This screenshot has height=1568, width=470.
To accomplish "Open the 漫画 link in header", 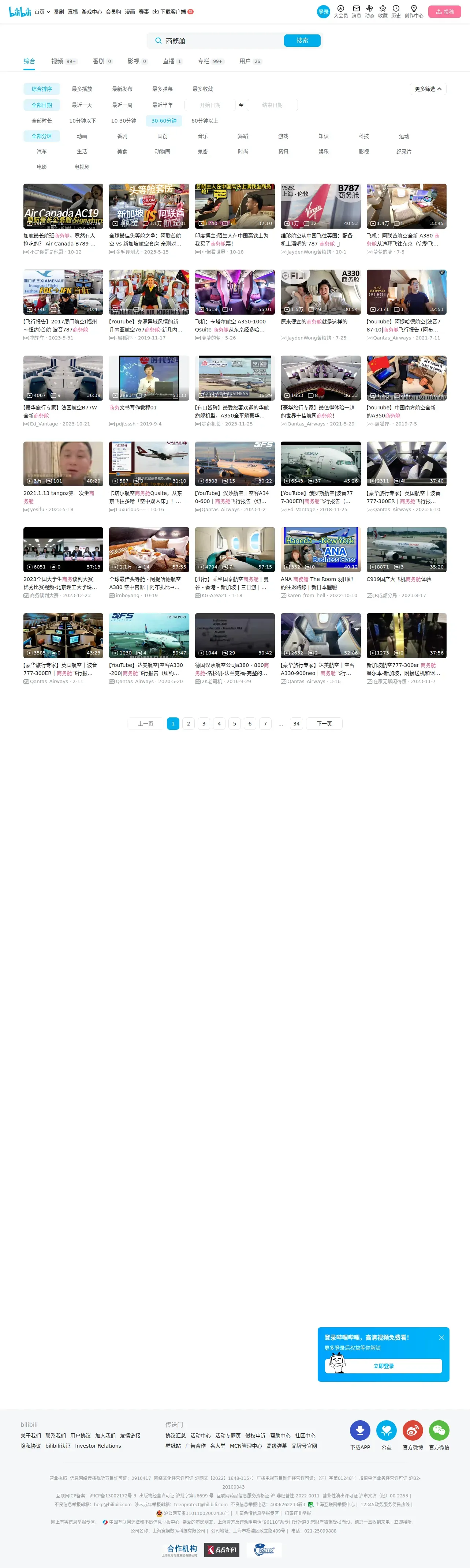I will pos(130,12).
